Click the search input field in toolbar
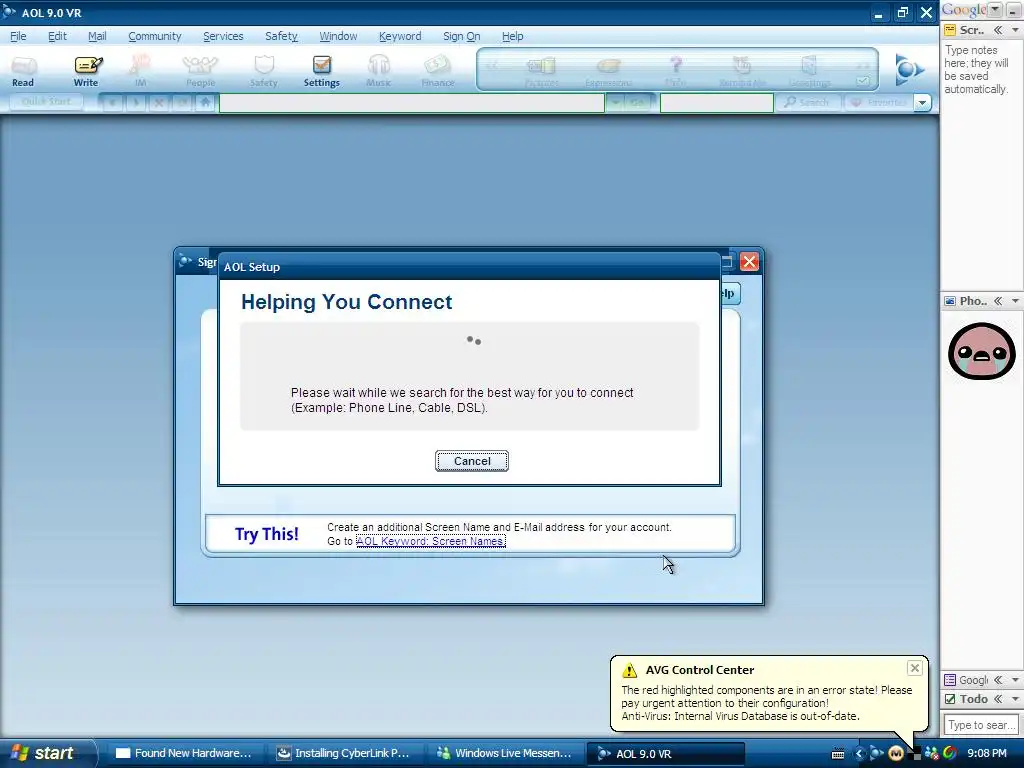Viewport: 1024px width, 768px height. (717, 103)
